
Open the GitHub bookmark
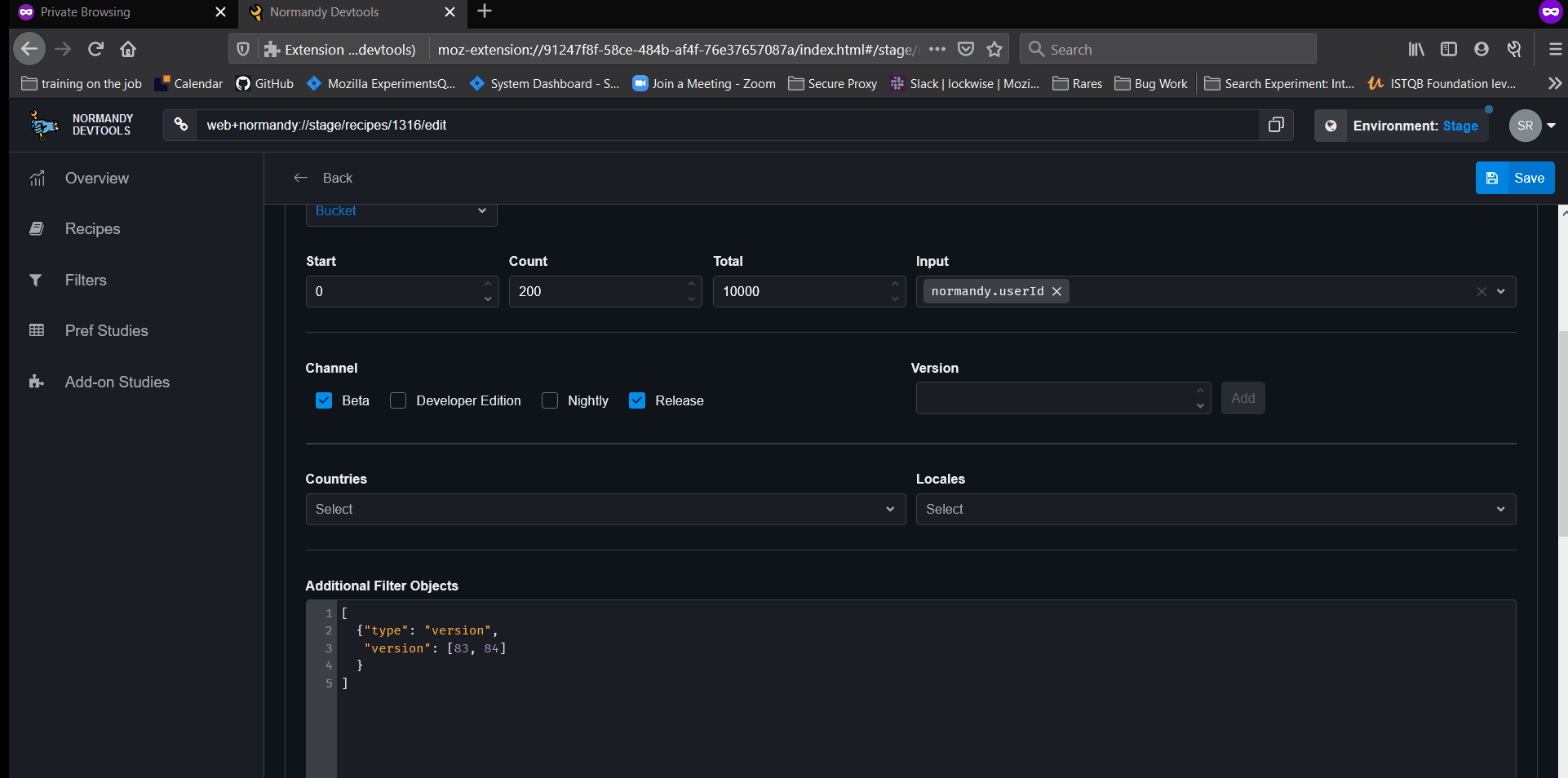265,83
